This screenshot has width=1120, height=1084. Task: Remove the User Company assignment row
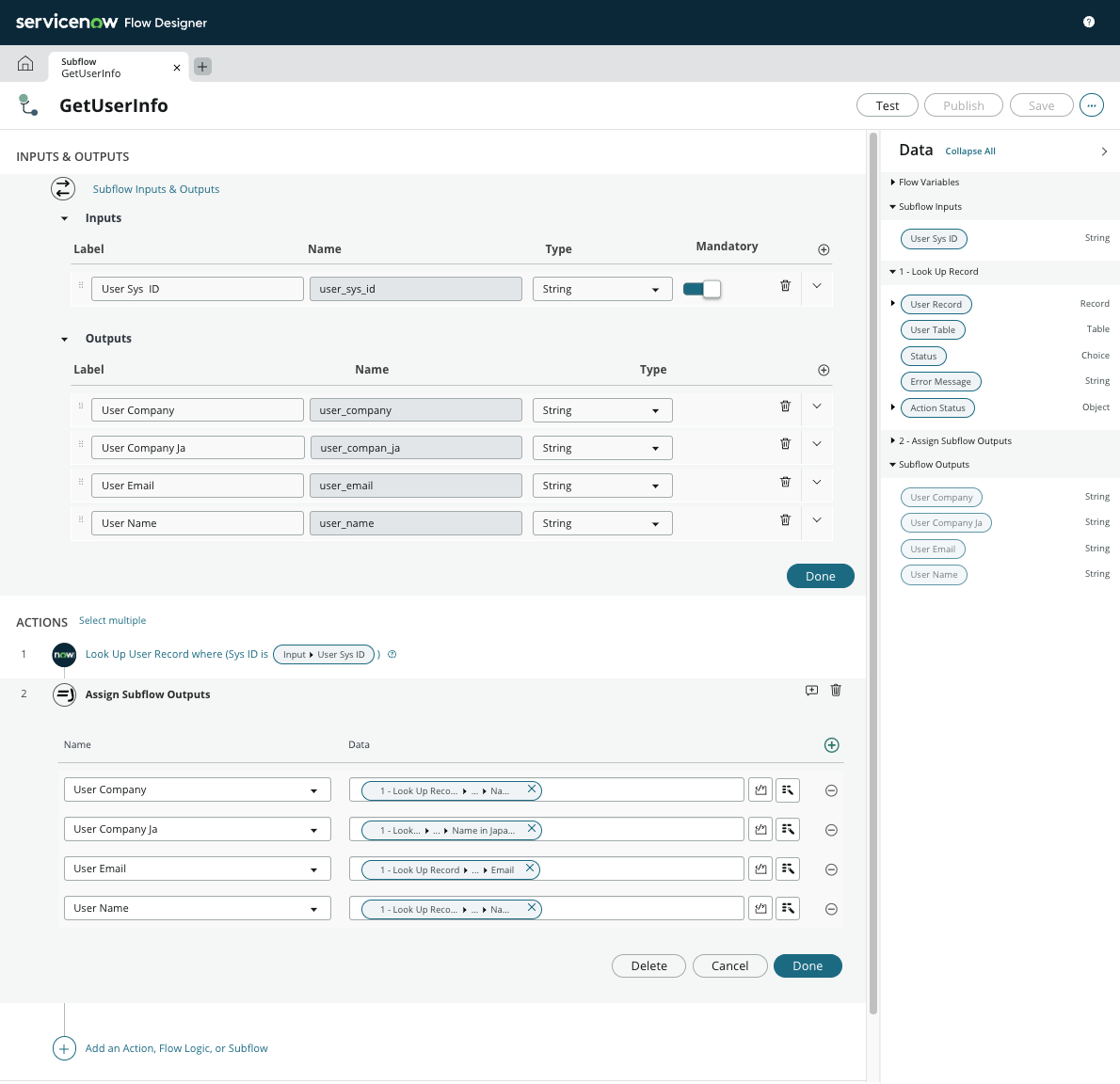(831, 790)
